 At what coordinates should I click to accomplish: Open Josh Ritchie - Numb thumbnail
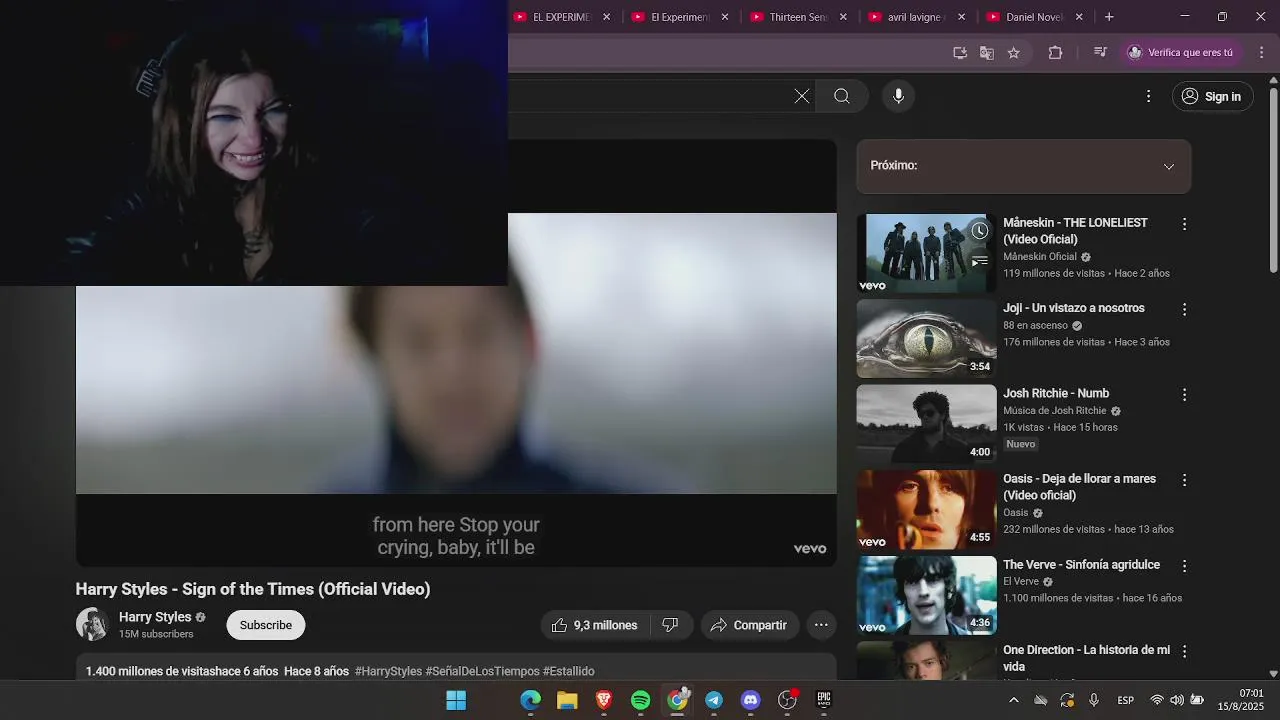tap(926, 424)
